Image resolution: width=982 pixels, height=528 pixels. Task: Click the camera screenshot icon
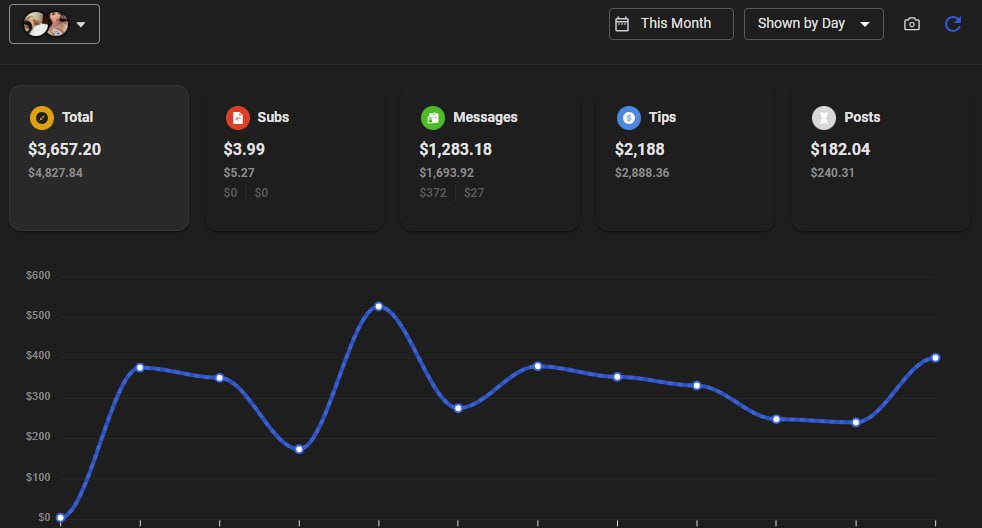911,24
